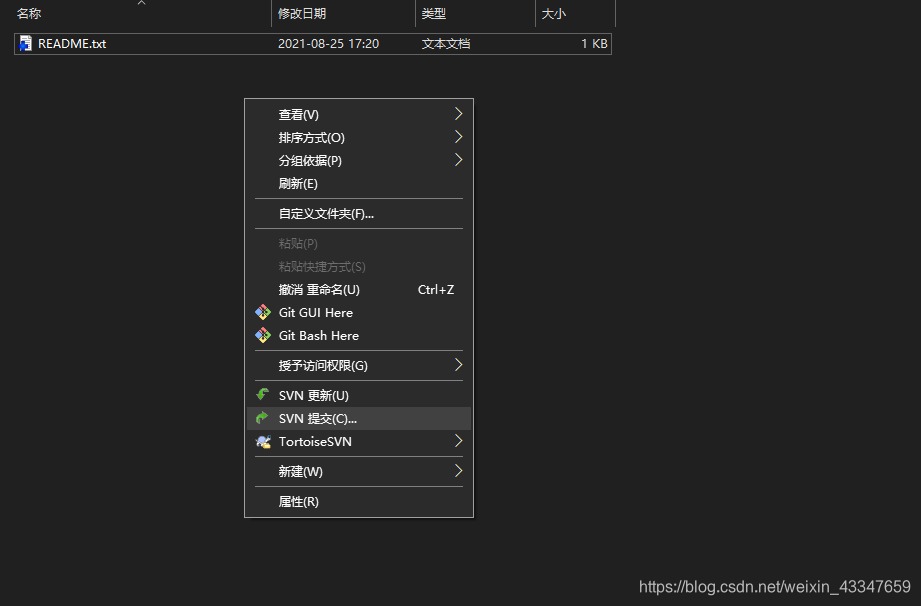Image resolution: width=921 pixels, height=606 pixels.
Task: Open the 查看(V) menu entry
Action: coord(359,115)
